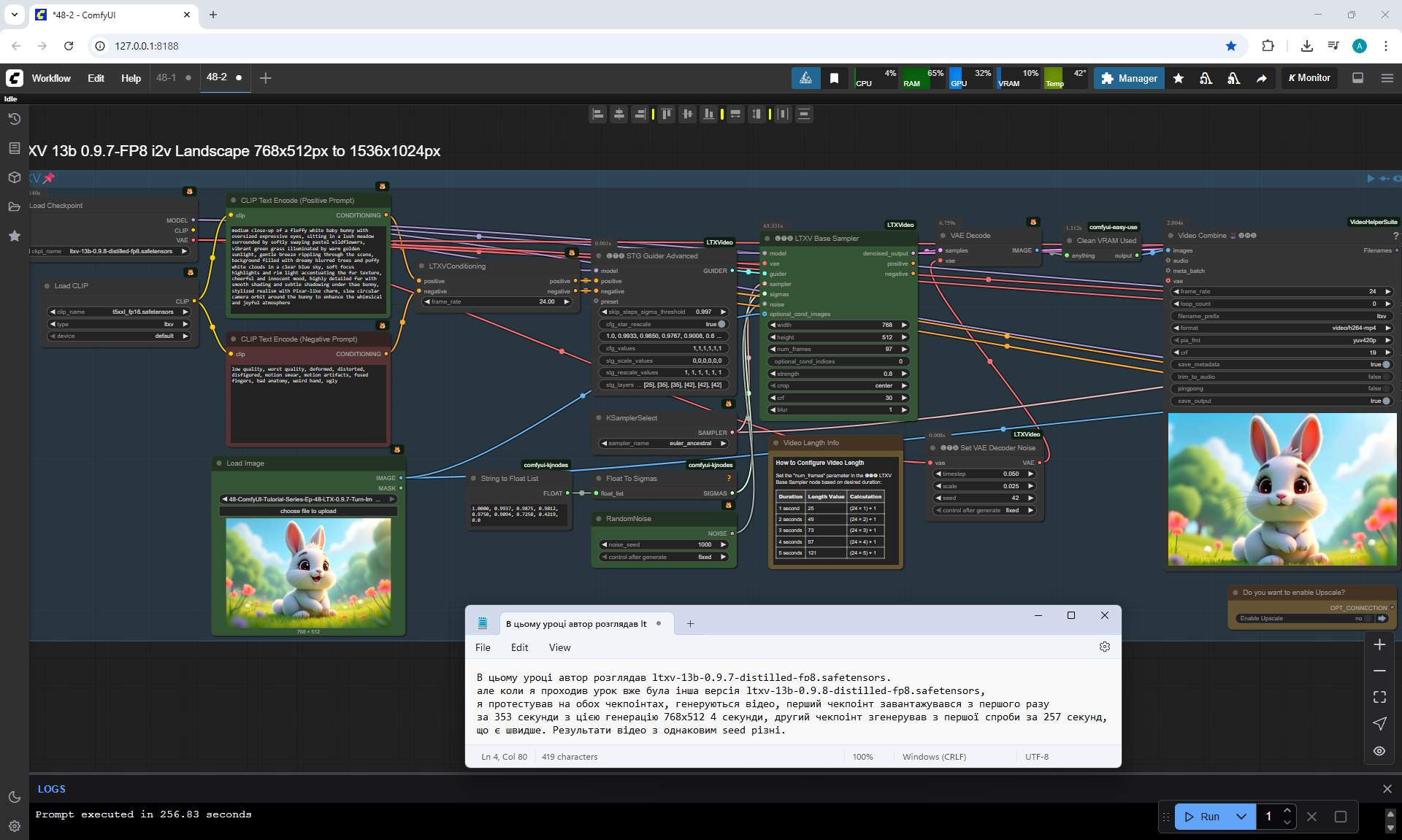This screenshot has width=1402, height=840.
Task: Click the bookmark icon in top toolbar
Action: tap(834, 78)
